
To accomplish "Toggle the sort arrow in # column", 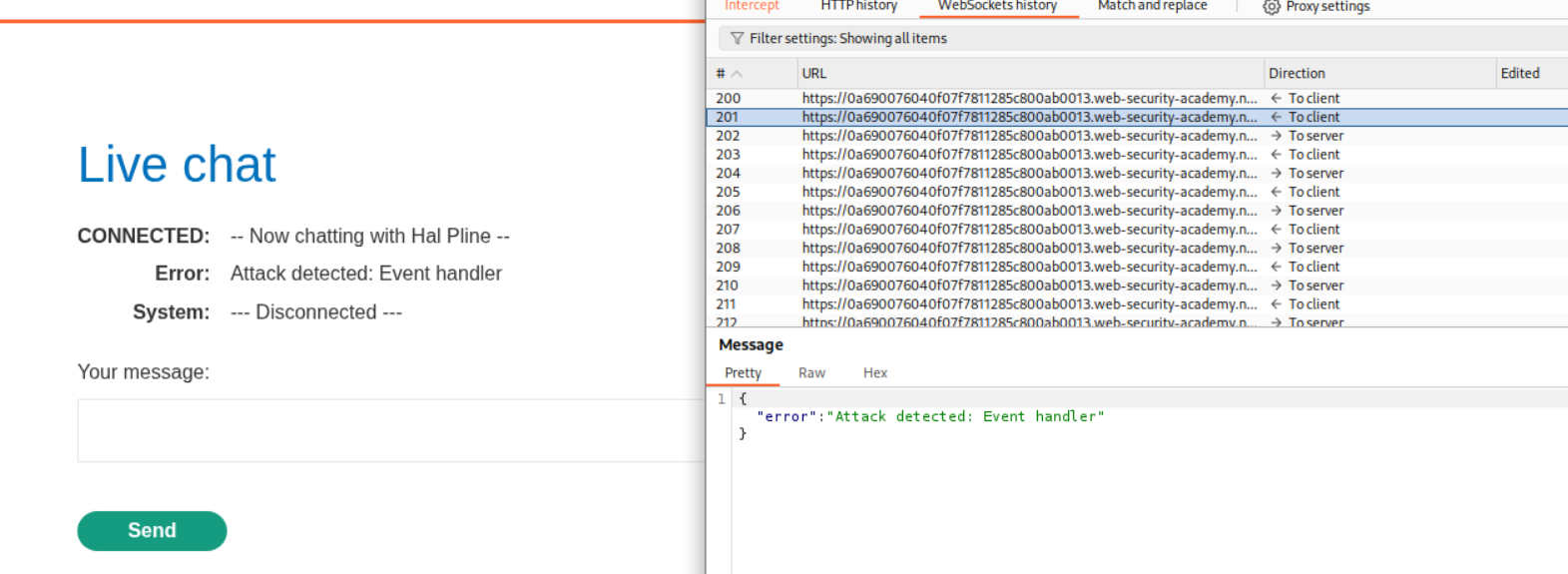I will [738, 74].
